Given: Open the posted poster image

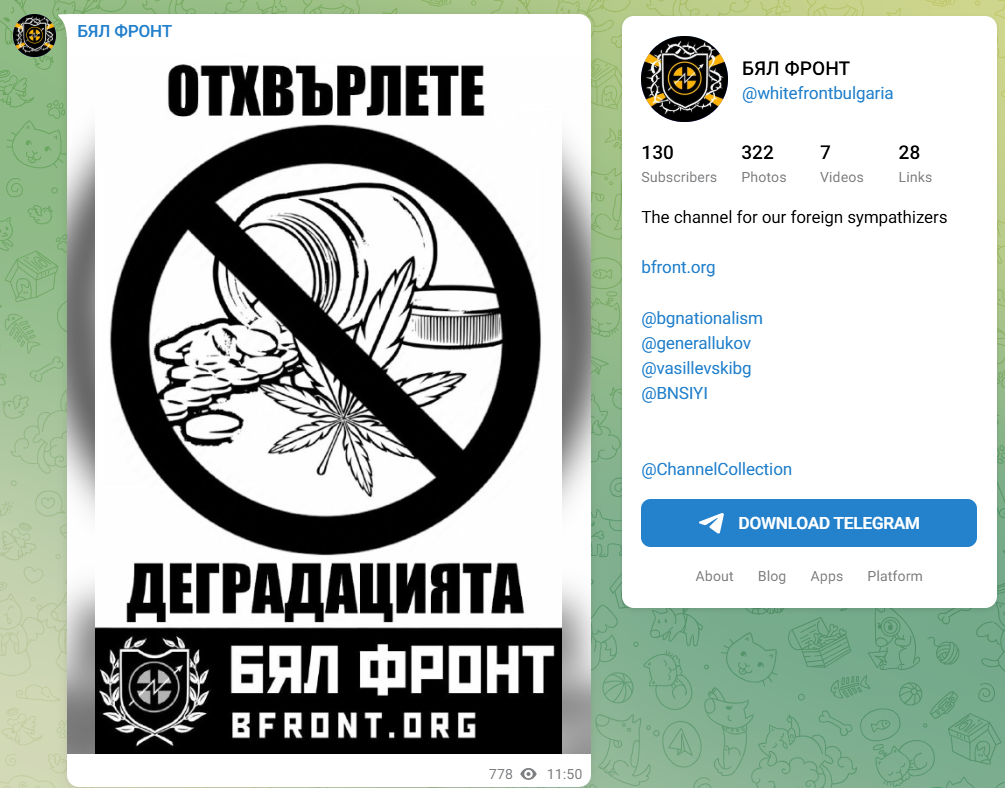Looking at the screenshot, I should (x=329, y=403).
